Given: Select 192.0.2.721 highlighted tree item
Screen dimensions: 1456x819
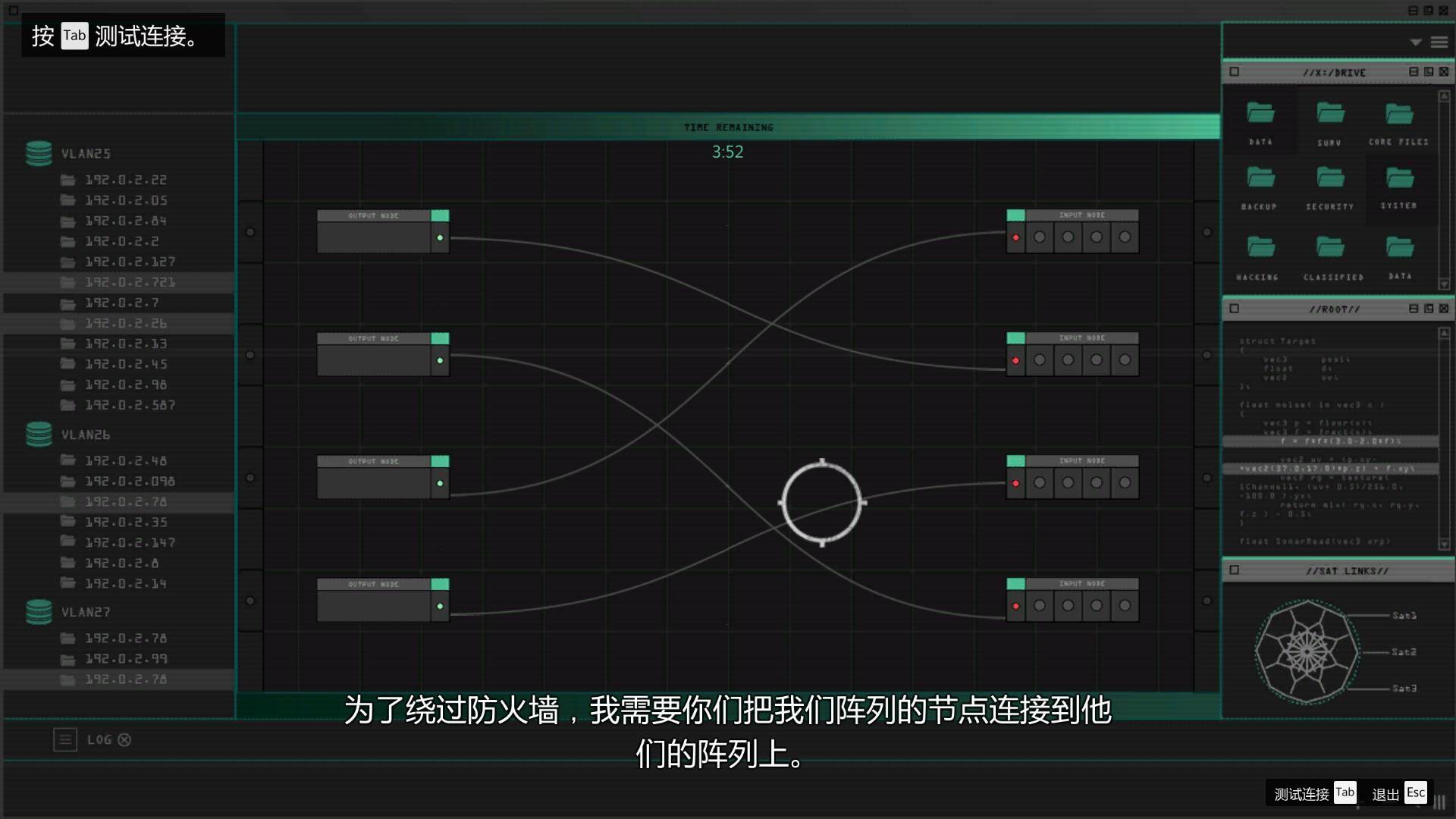Looking at the screenshot, I should pos(128,282).
